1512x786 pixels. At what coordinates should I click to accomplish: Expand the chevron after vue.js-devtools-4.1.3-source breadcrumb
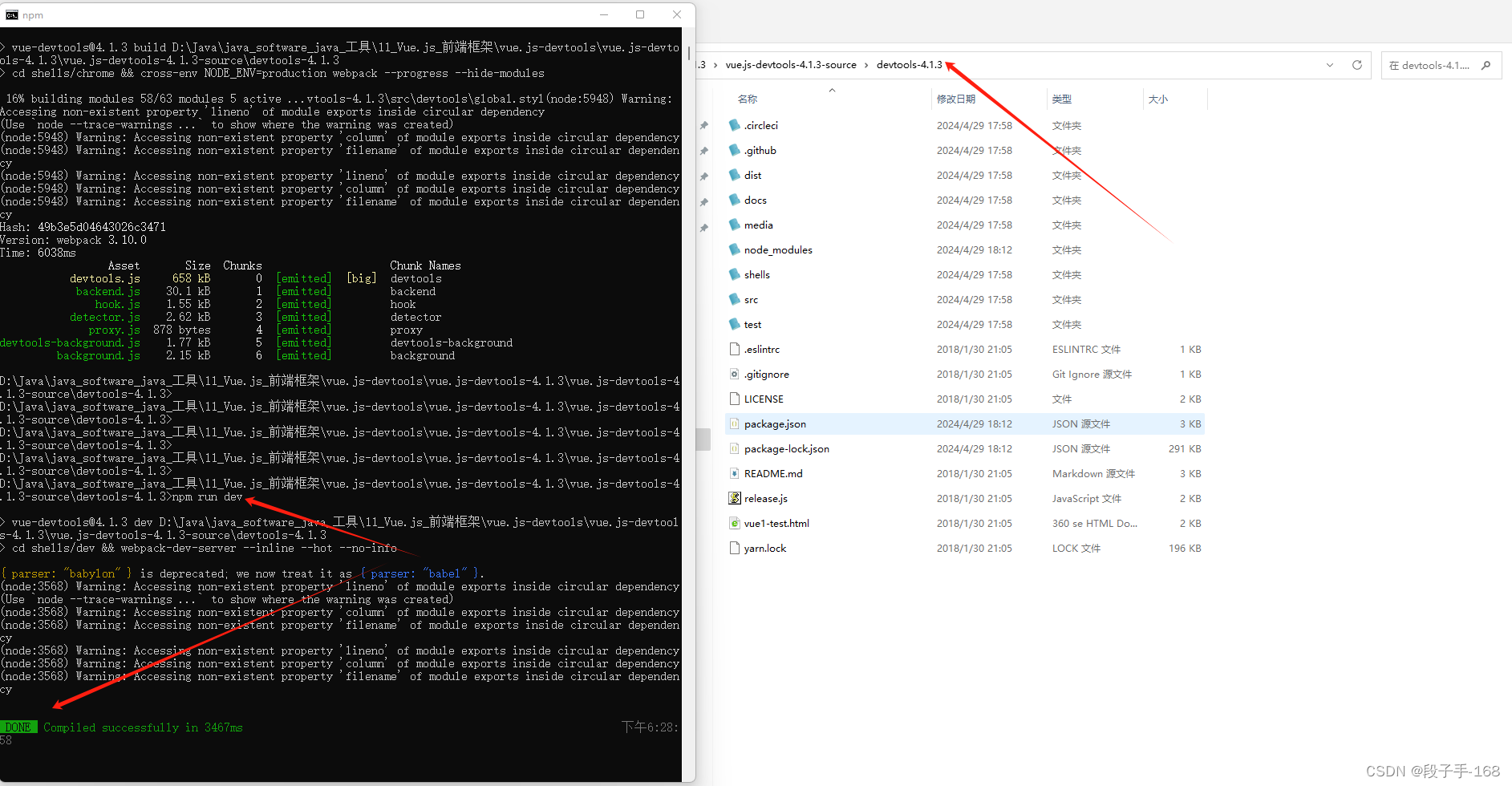pos(866,65)
